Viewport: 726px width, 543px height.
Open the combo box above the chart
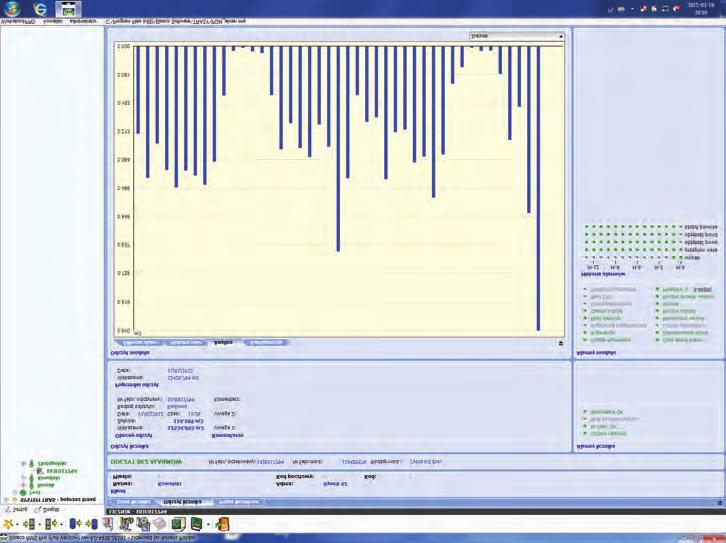[x=517, y=36]
